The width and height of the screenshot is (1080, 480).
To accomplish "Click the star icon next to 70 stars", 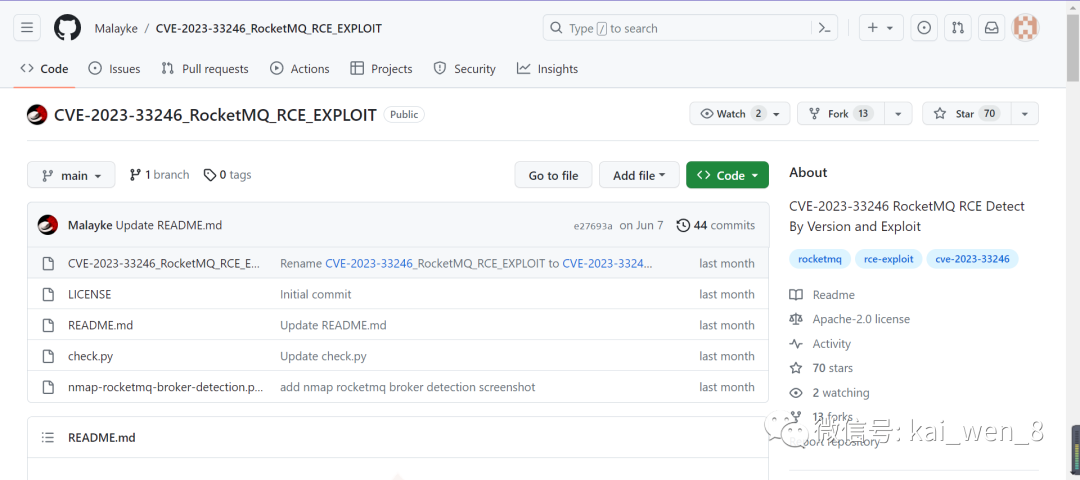I will click(796, 368).
